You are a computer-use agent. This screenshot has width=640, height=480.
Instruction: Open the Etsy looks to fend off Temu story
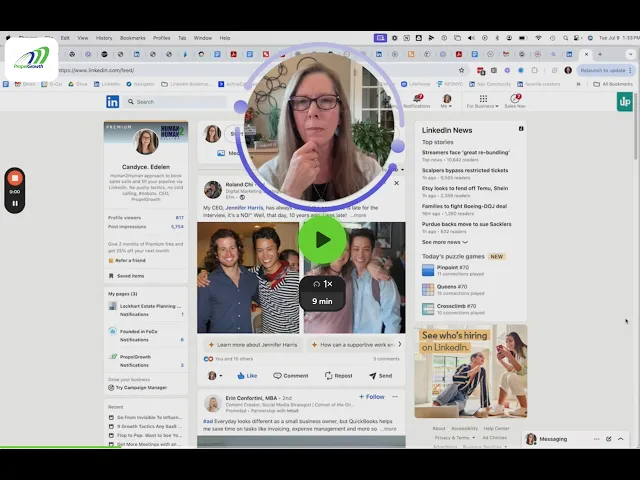(x=465, y=188)
